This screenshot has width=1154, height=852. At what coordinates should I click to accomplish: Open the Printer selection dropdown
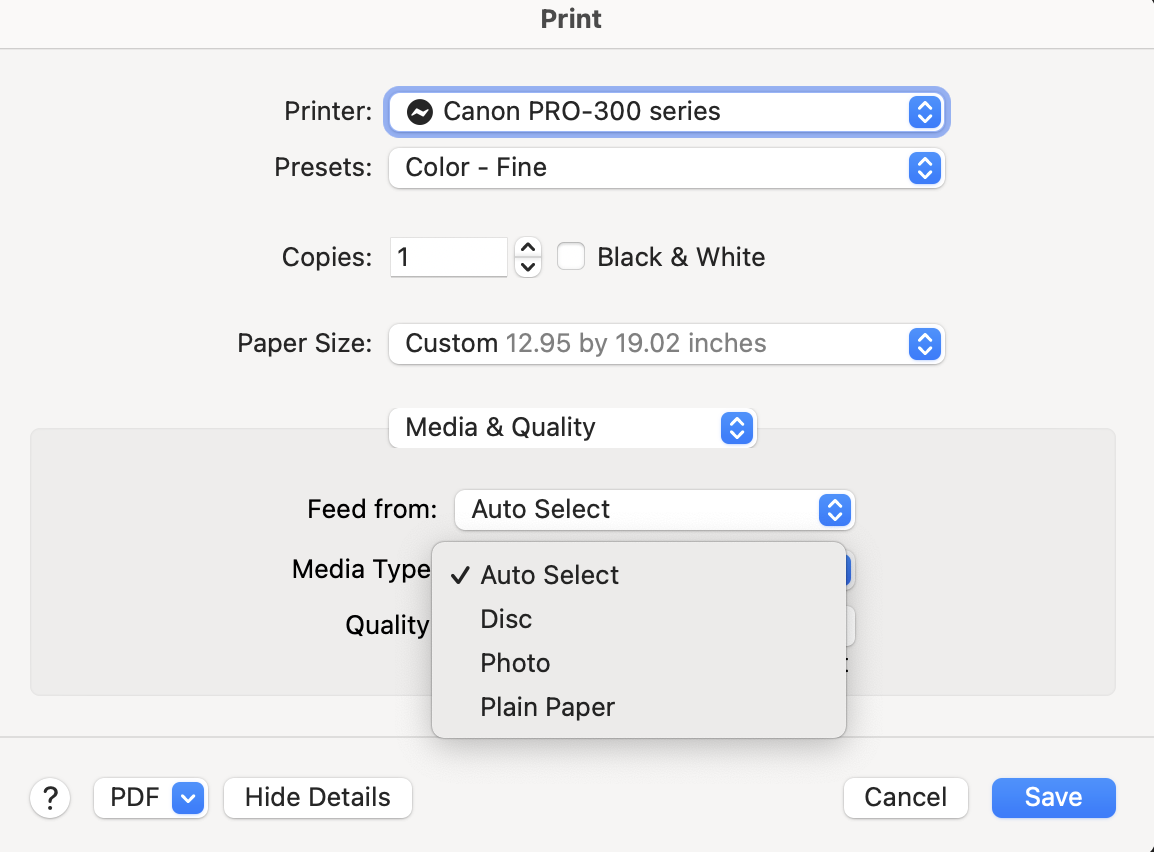[666, 112]
